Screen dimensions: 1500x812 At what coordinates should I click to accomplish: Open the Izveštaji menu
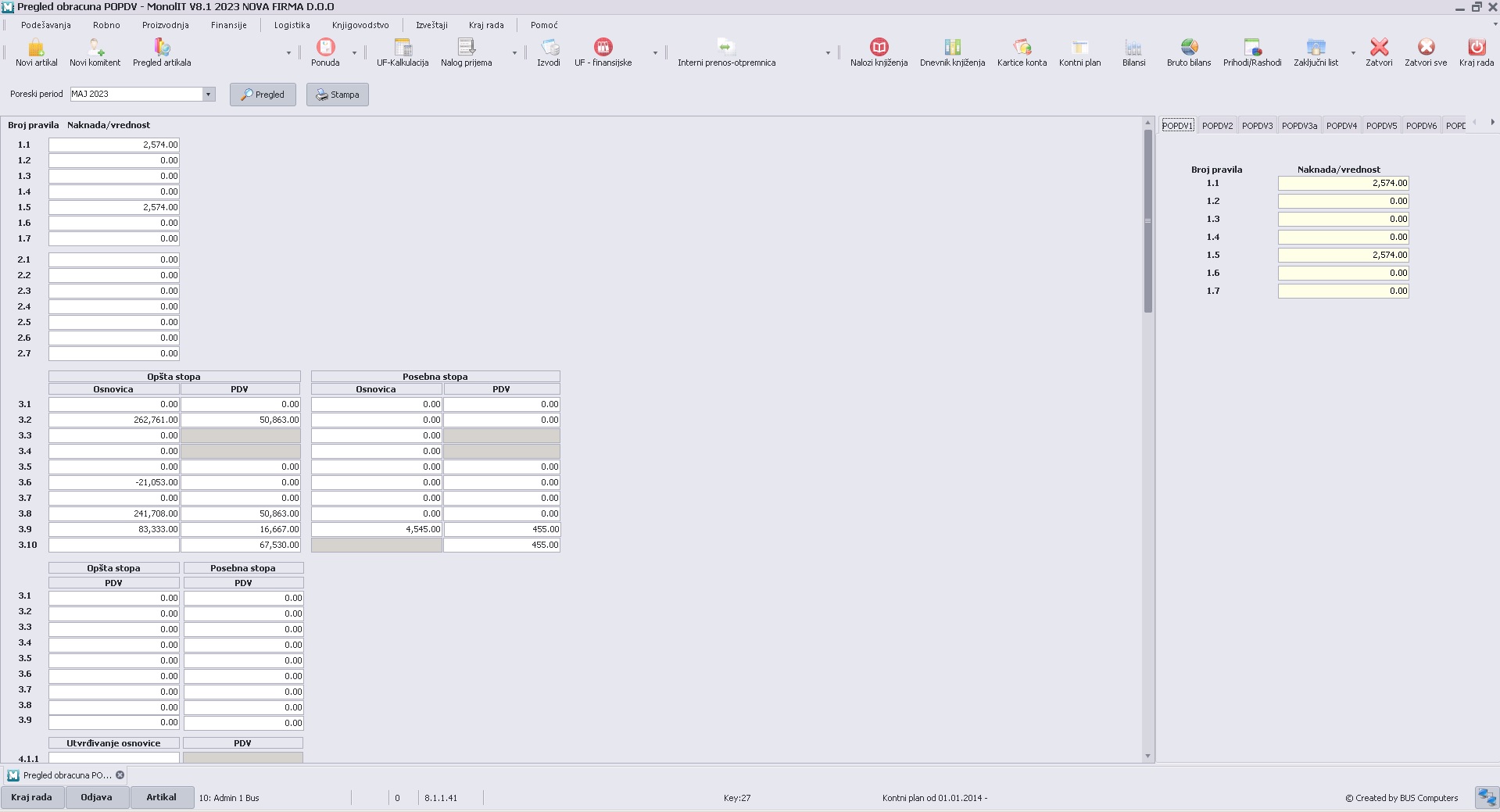coord(431,25)
